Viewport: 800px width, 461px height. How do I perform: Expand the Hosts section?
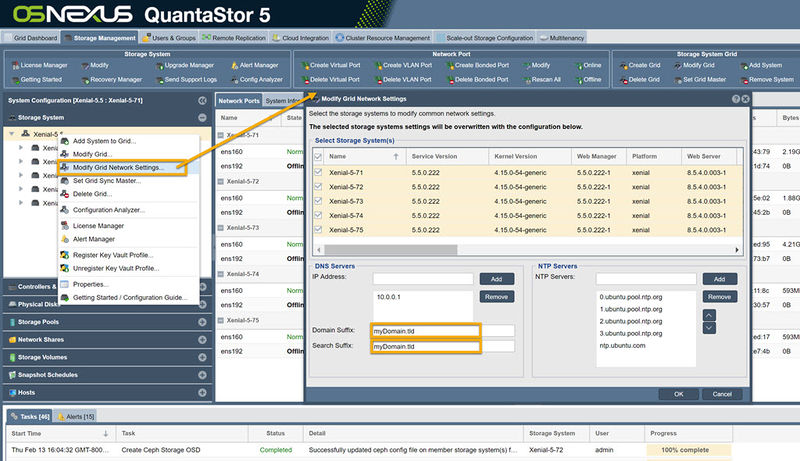tap(203, 393)
